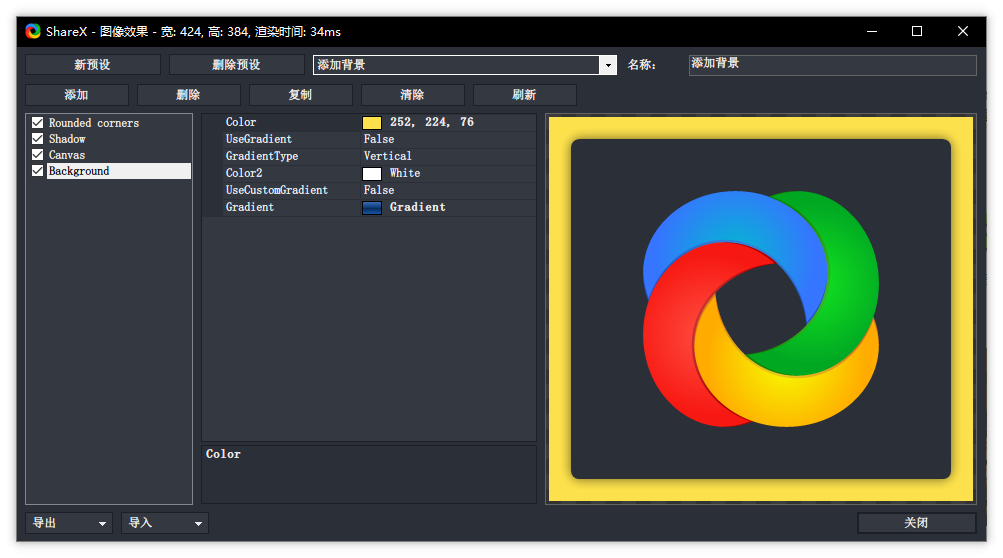
Task: Uncheck the Background effect checkbox
Action: [38, 171]
